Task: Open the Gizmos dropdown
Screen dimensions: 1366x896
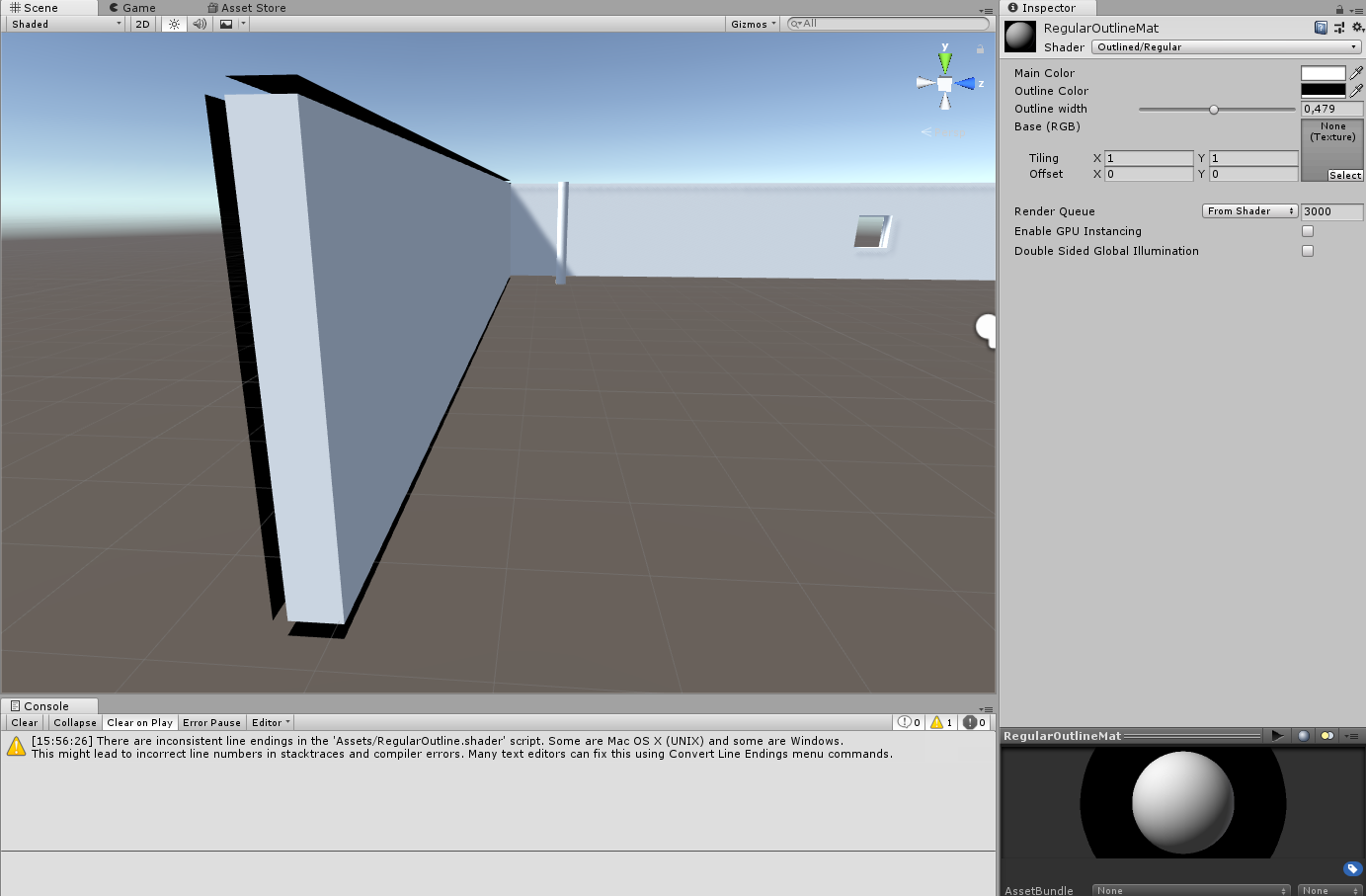Action: 754,24
